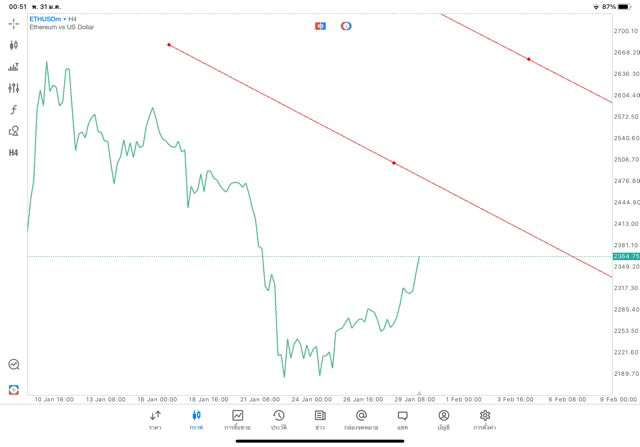Viewport: 640px width, 447px height.
Task: Switch to the ราคา quotes tab
Action: (155, 419)
